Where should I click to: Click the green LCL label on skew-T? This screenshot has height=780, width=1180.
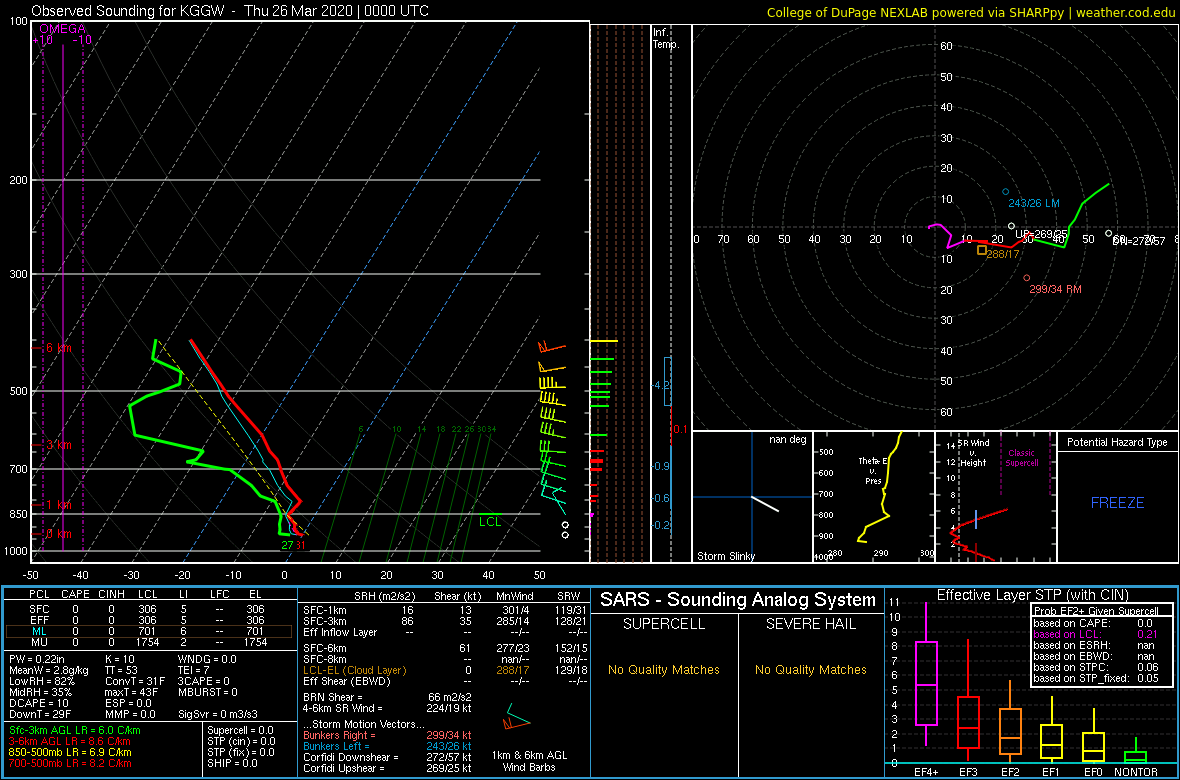491,521
